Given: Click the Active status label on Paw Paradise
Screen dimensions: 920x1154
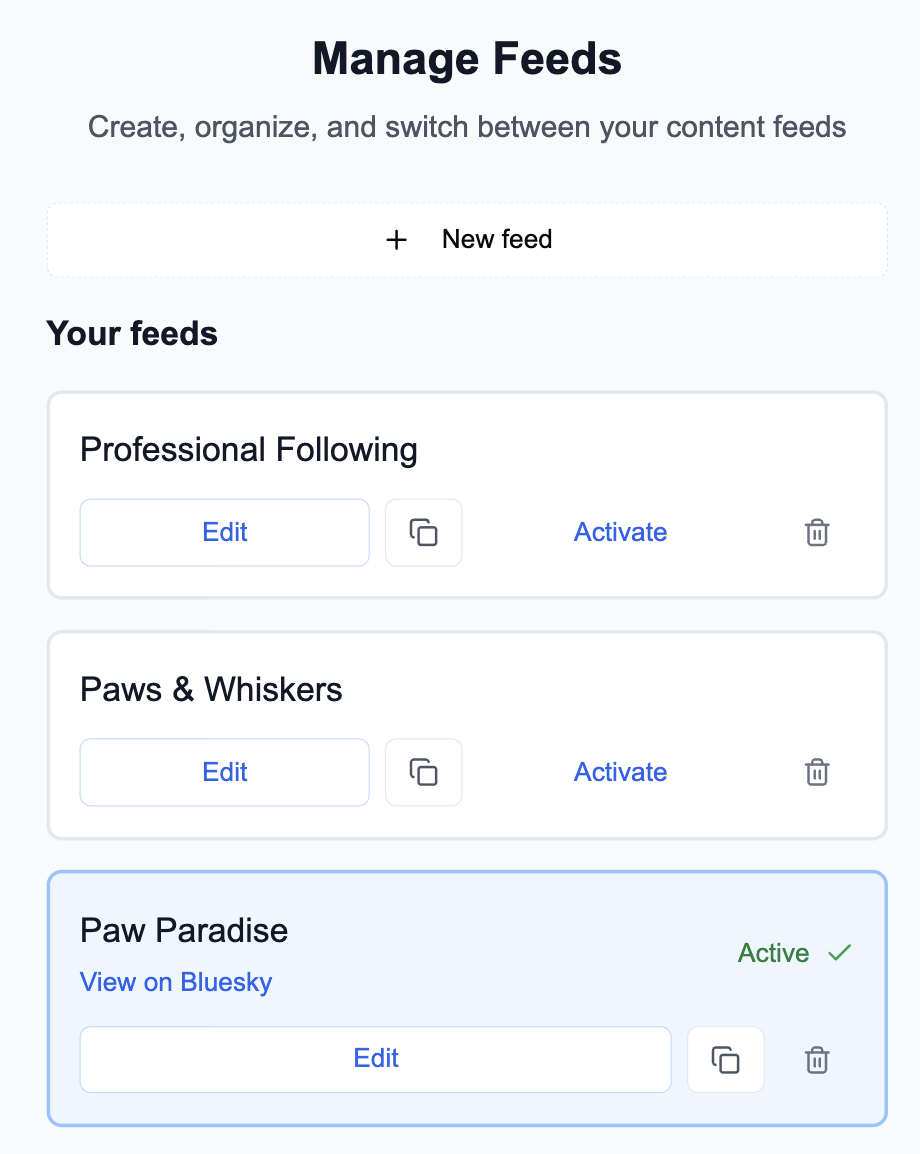Looking at the screenshot, I should [x=773, y=953].
